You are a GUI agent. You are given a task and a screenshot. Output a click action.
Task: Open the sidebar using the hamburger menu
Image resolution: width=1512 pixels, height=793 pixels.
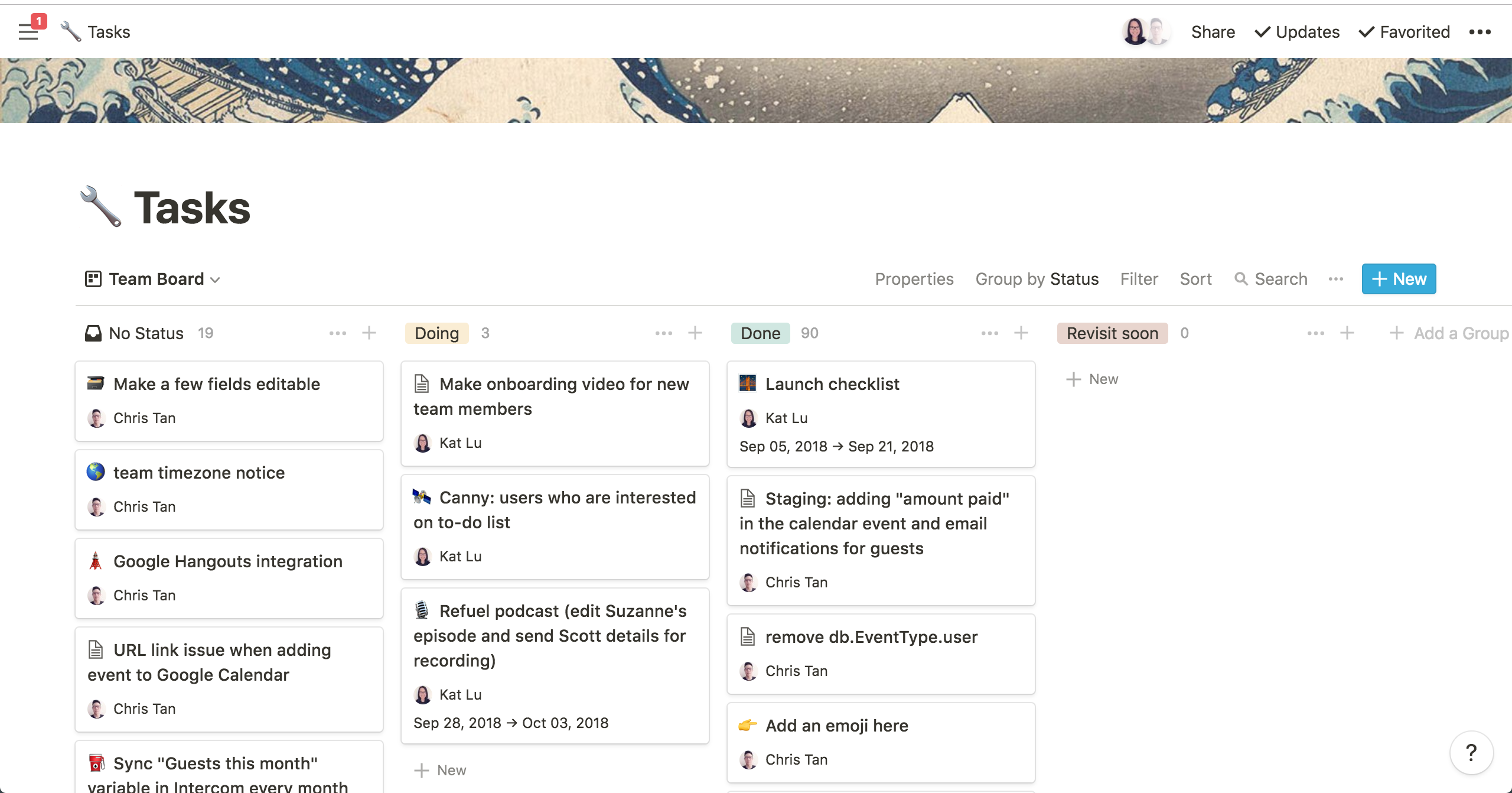[28, 32]
